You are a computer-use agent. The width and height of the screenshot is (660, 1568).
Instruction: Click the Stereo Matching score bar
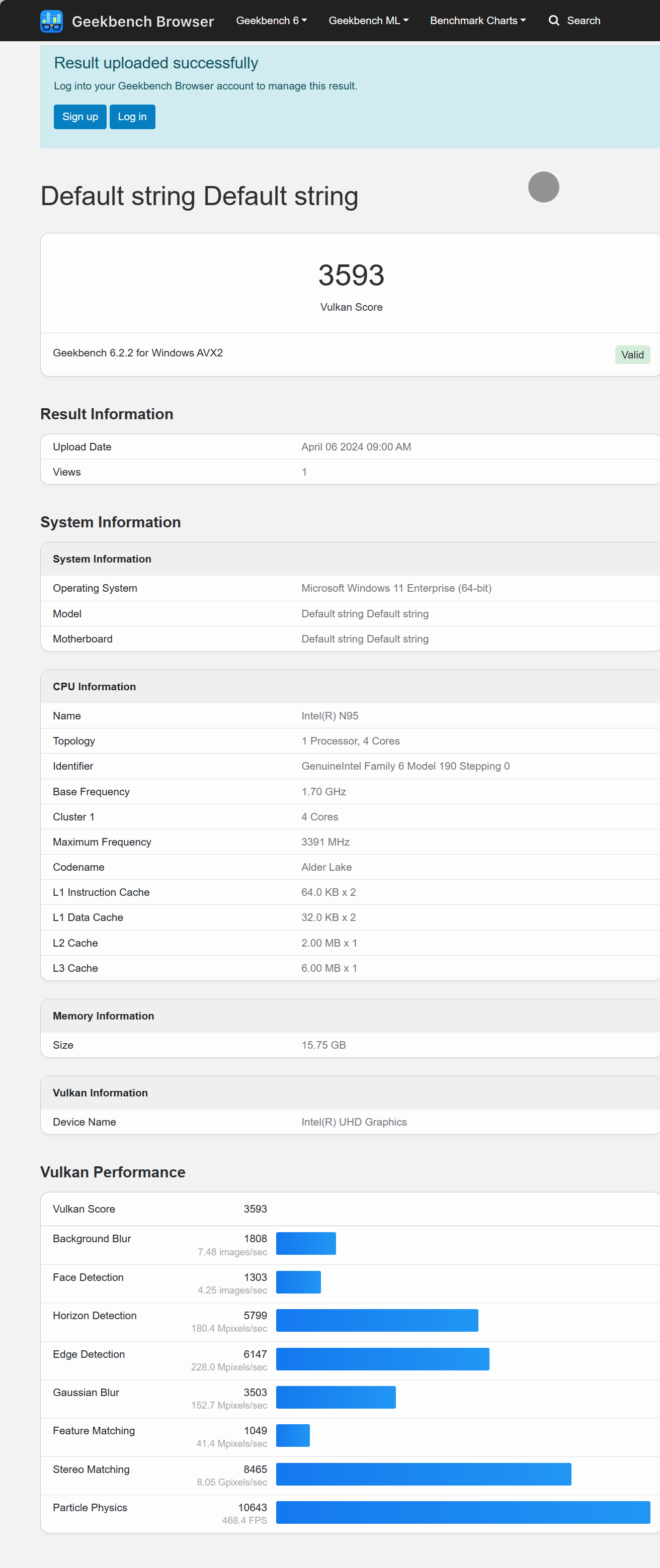tap(424, 1474)
